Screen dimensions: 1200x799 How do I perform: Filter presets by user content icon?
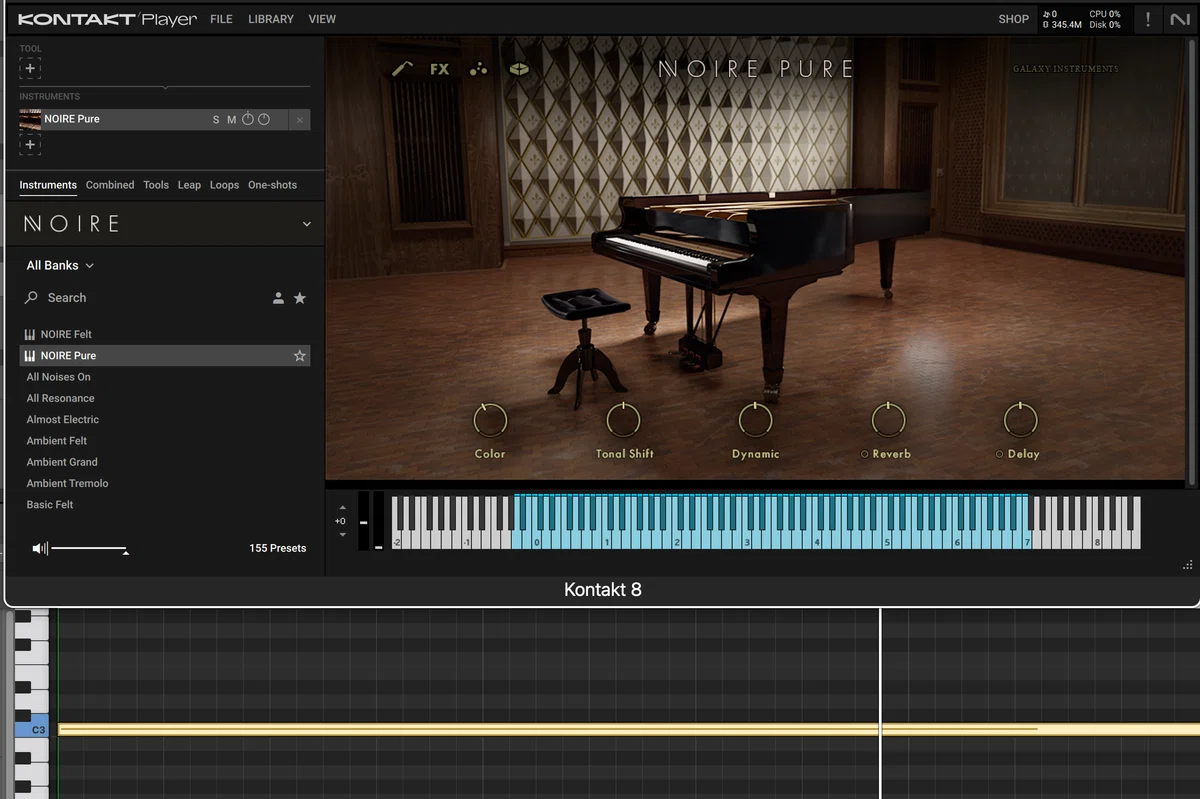pyautogui.click(x=278, y=298)
